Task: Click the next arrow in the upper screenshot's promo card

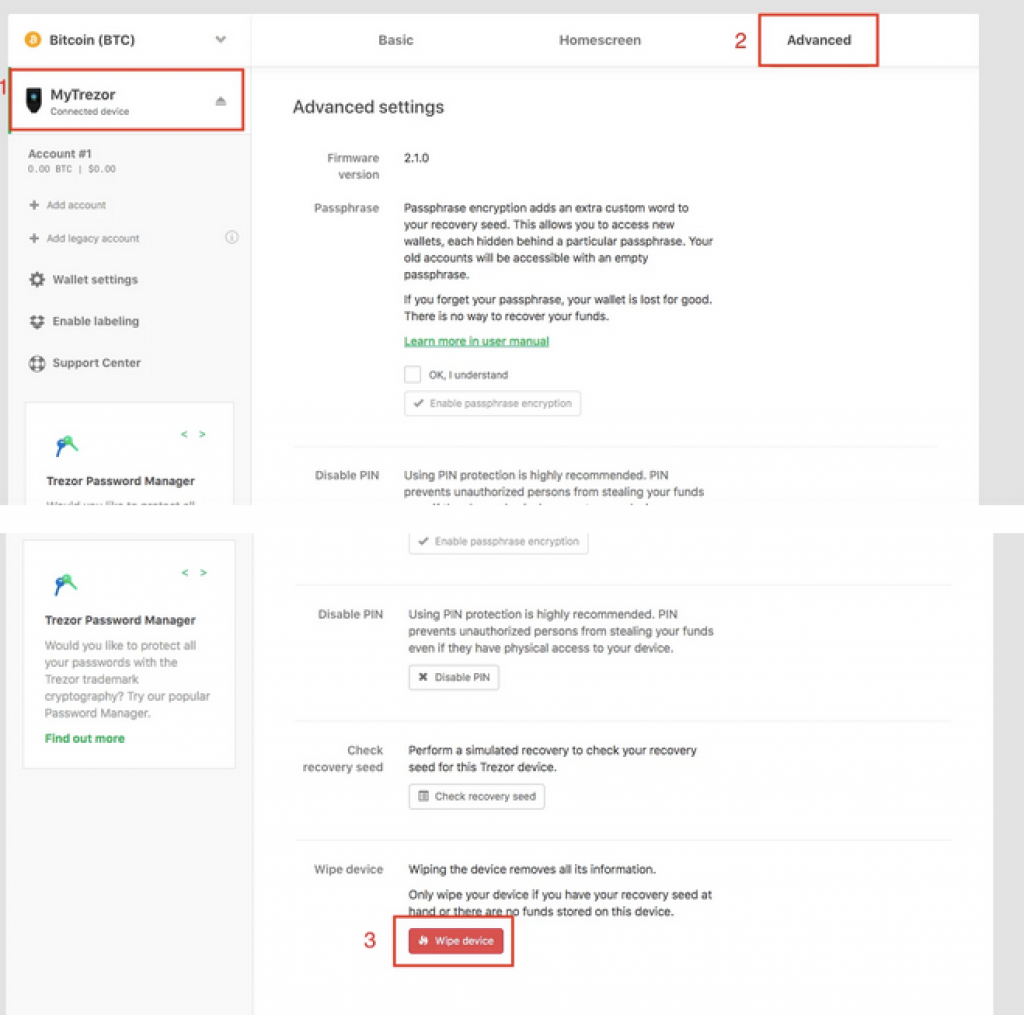Action: 202,434
